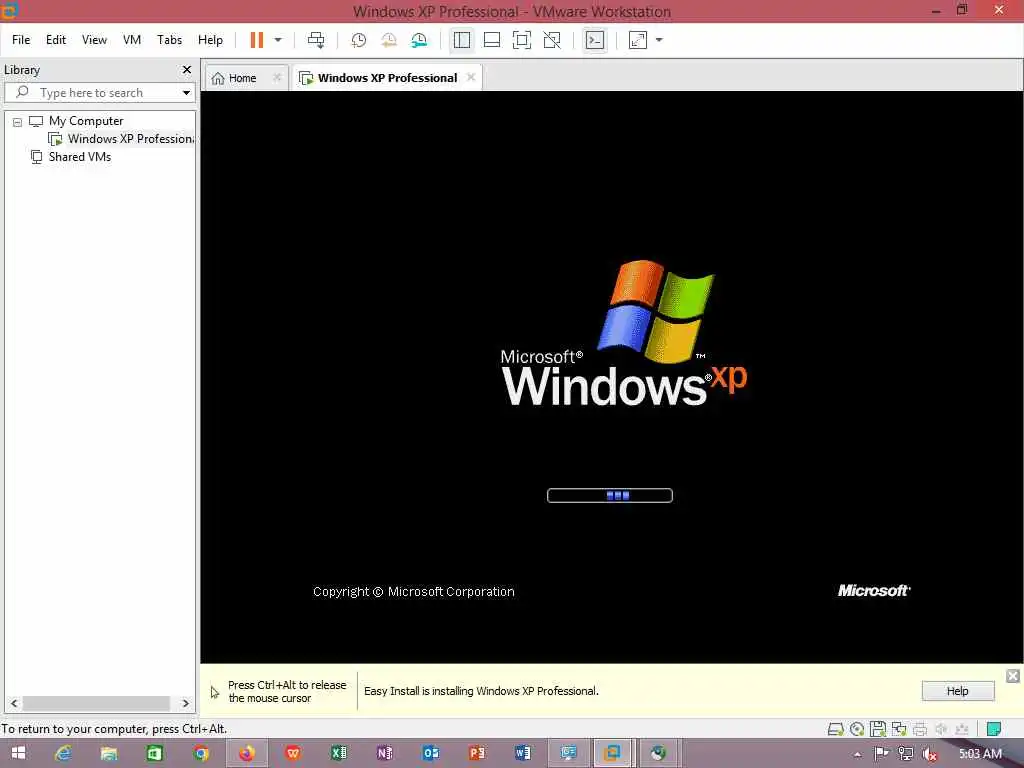Toggle the thumbnail bar view
This screenshot has height=768, width=1024.
click(492, 40)
